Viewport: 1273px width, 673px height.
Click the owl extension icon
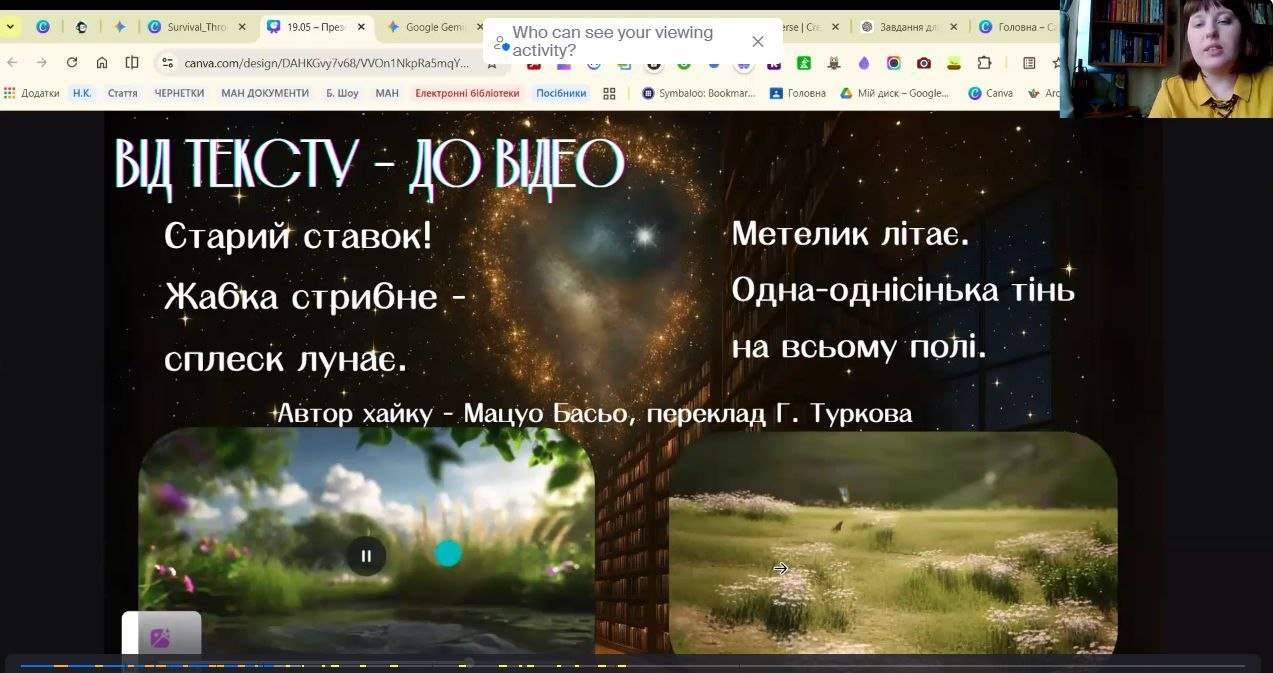[x=834, y=63]
